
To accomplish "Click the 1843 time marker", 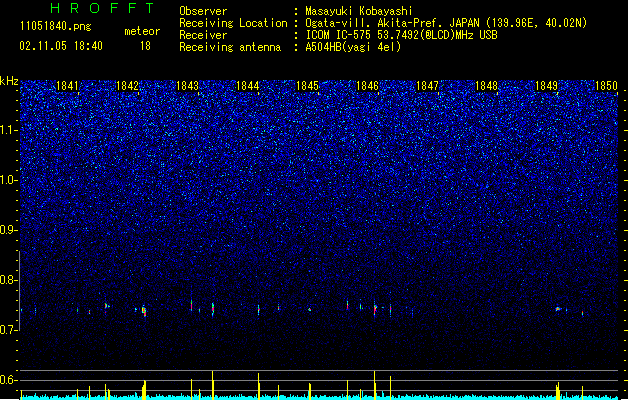I will 187,86.
